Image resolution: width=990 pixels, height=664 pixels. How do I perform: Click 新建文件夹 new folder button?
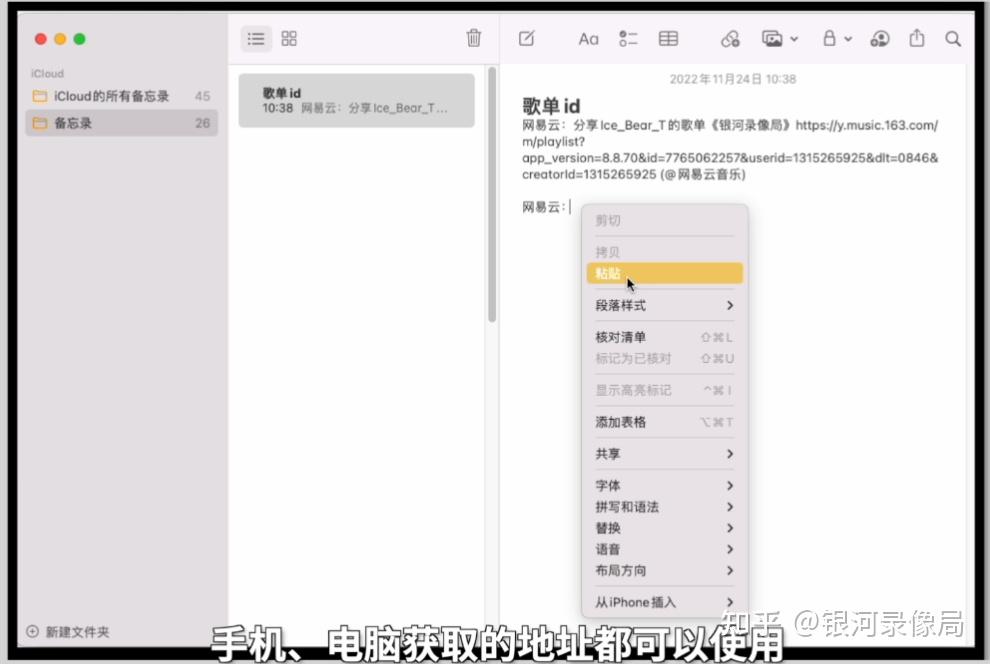point(68,631)
